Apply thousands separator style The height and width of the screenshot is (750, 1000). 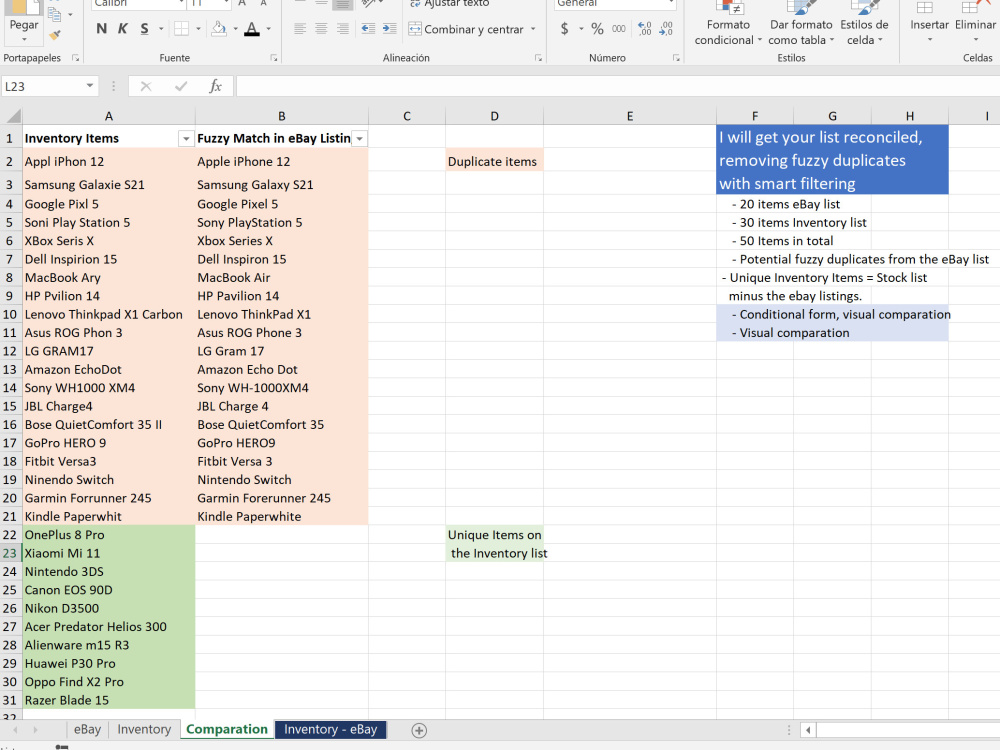click(x=619, y=29)
